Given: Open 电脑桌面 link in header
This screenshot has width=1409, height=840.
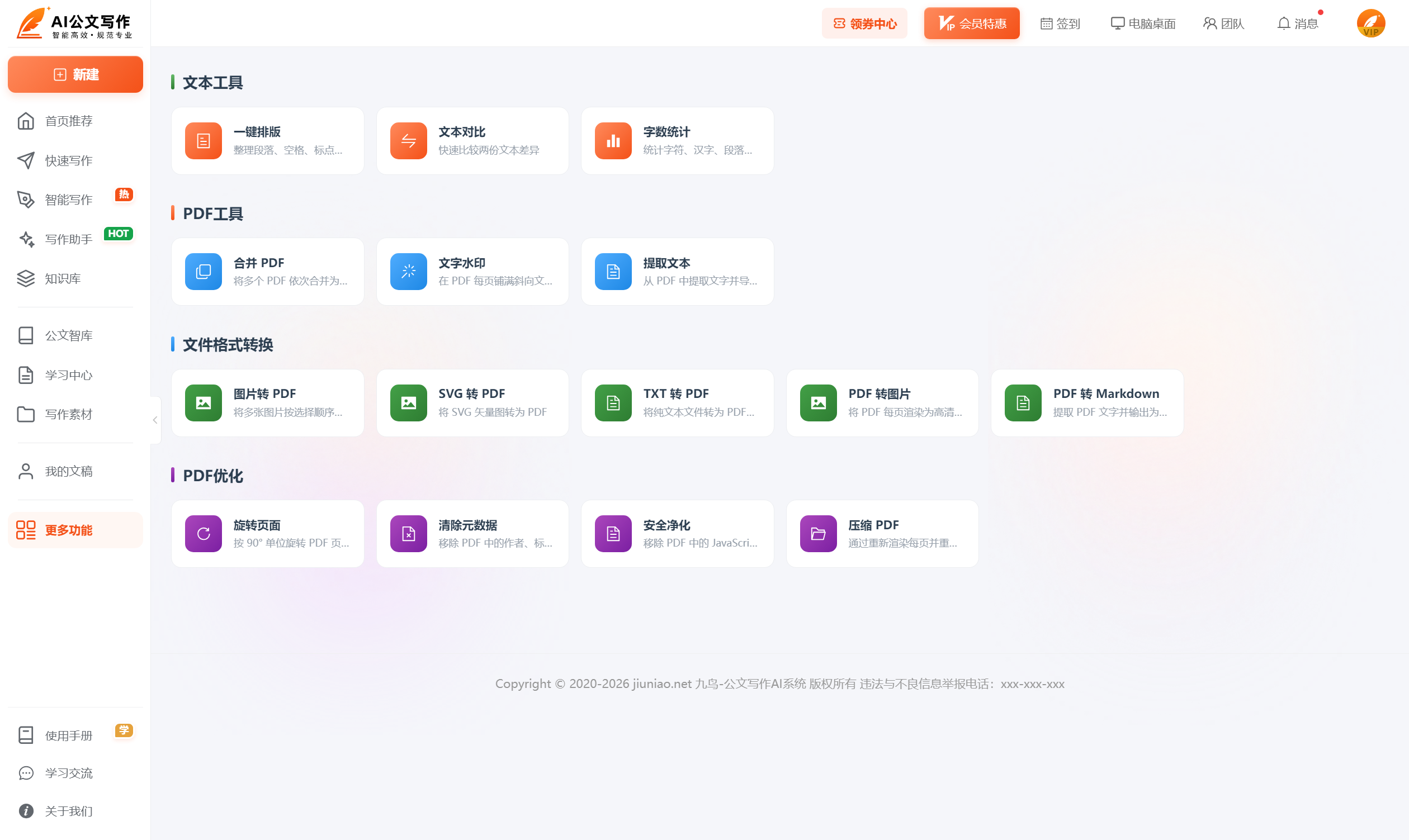Looking at the screenshot, I should point(1143,24).
